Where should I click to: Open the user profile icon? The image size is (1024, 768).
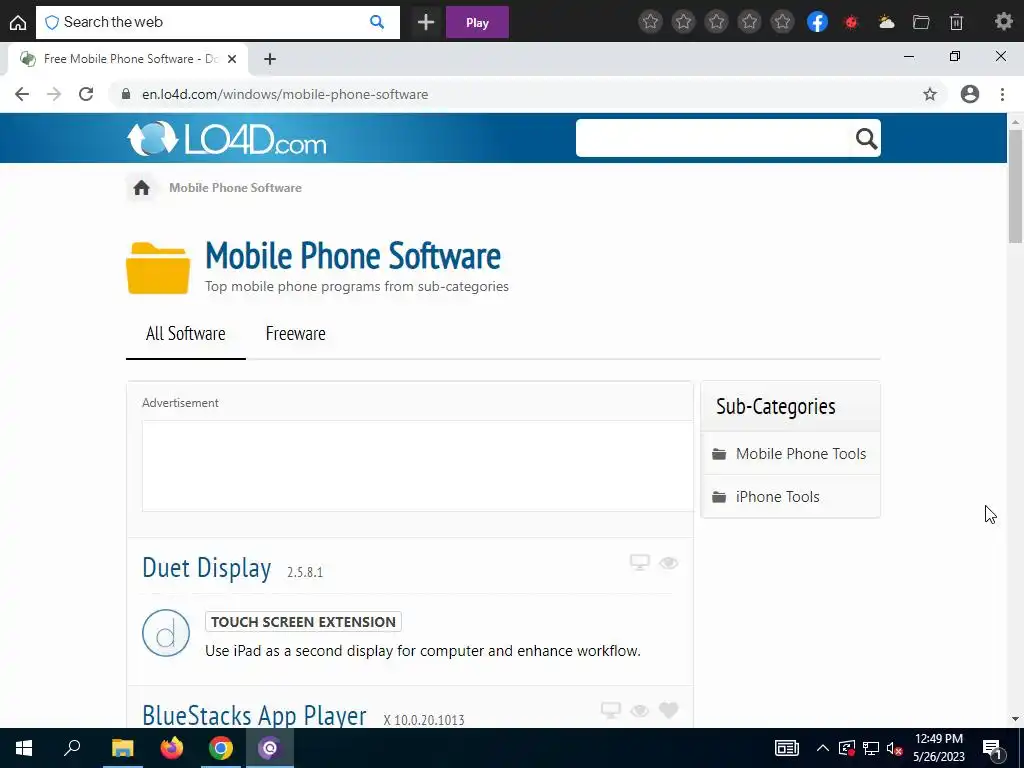tap(970, 94)
